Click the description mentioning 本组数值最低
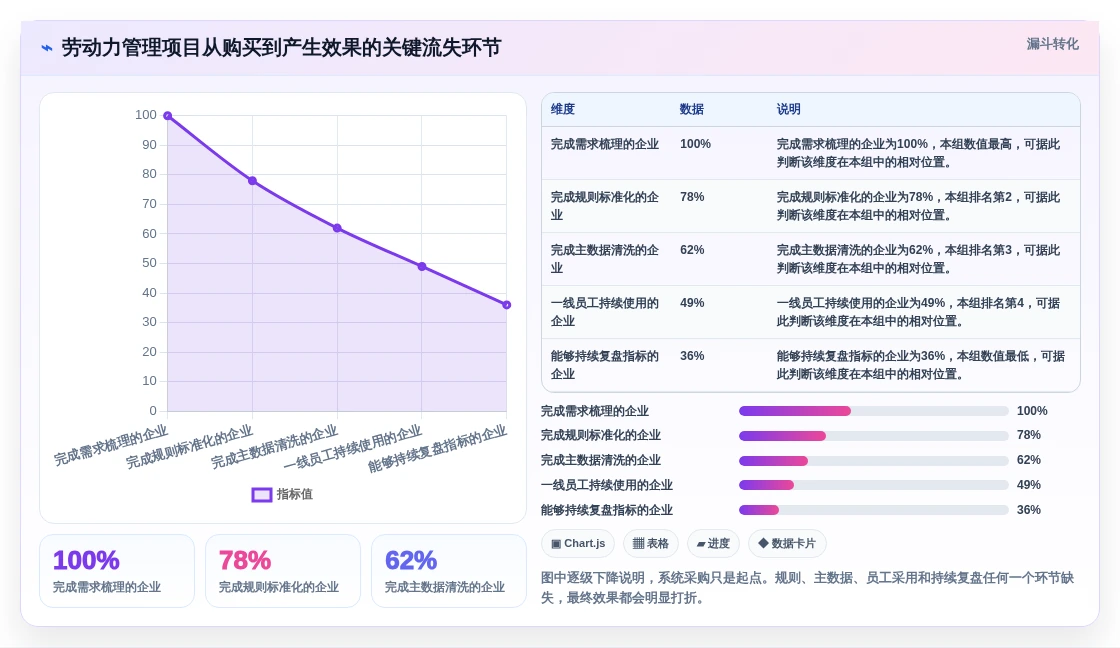The width and height of the screenshot is (1120, 648). [921, 364]
